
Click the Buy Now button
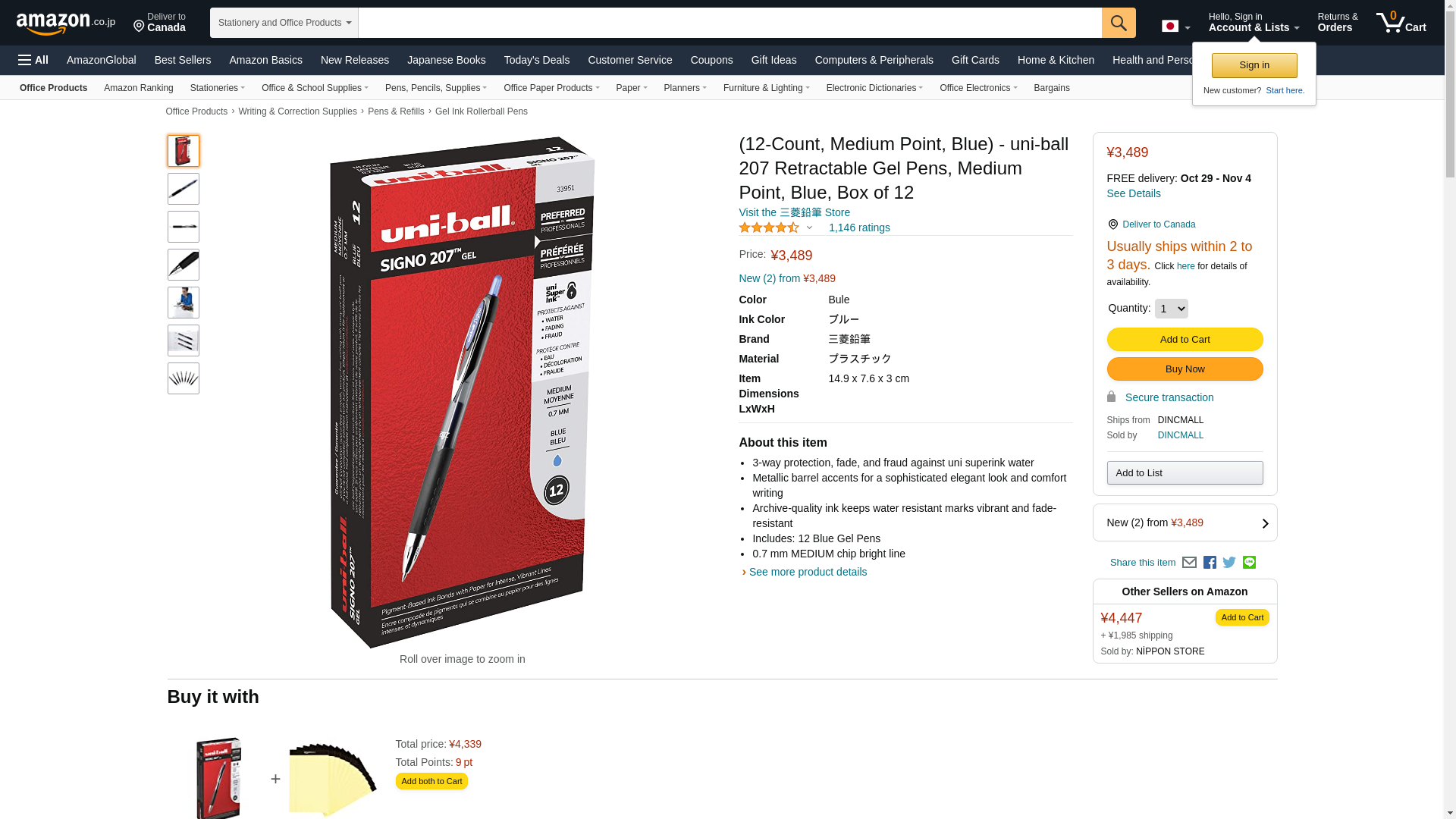[1185, 369]
